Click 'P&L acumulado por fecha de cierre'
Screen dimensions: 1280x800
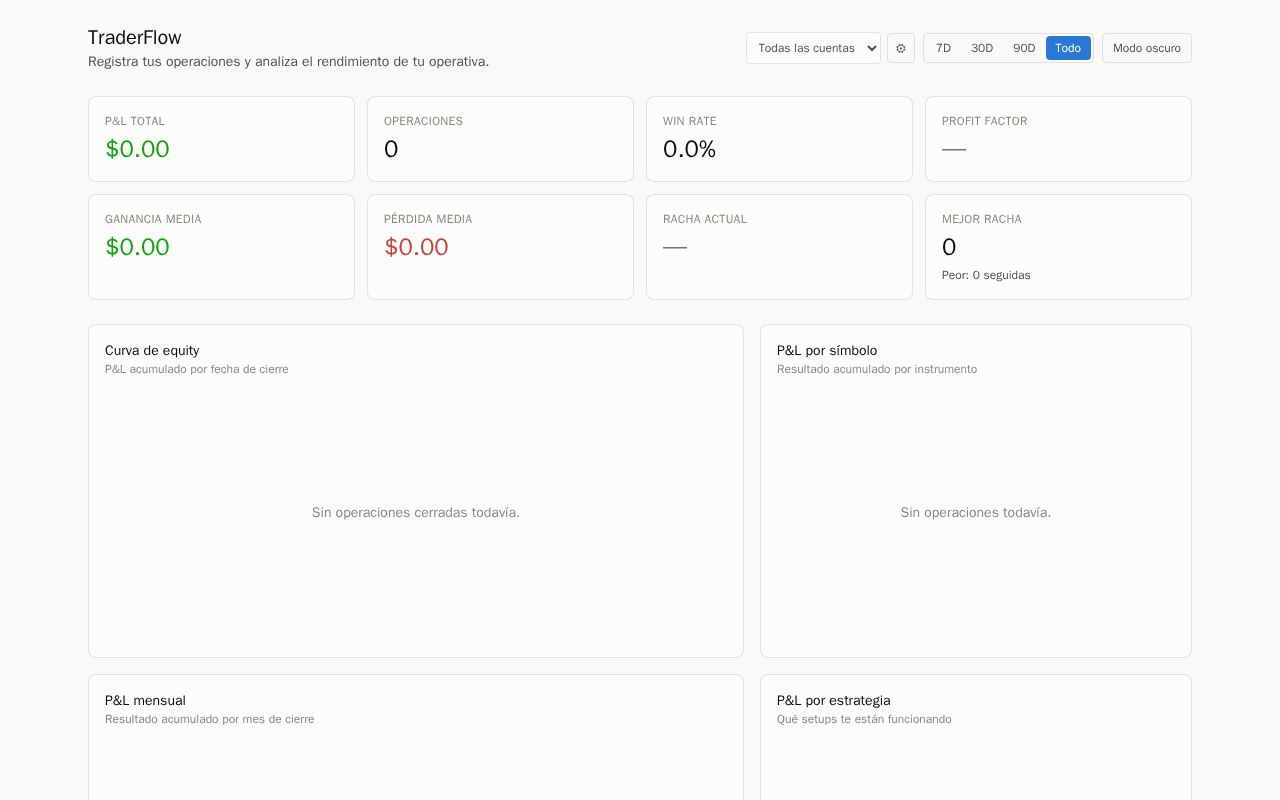(197, 369)
